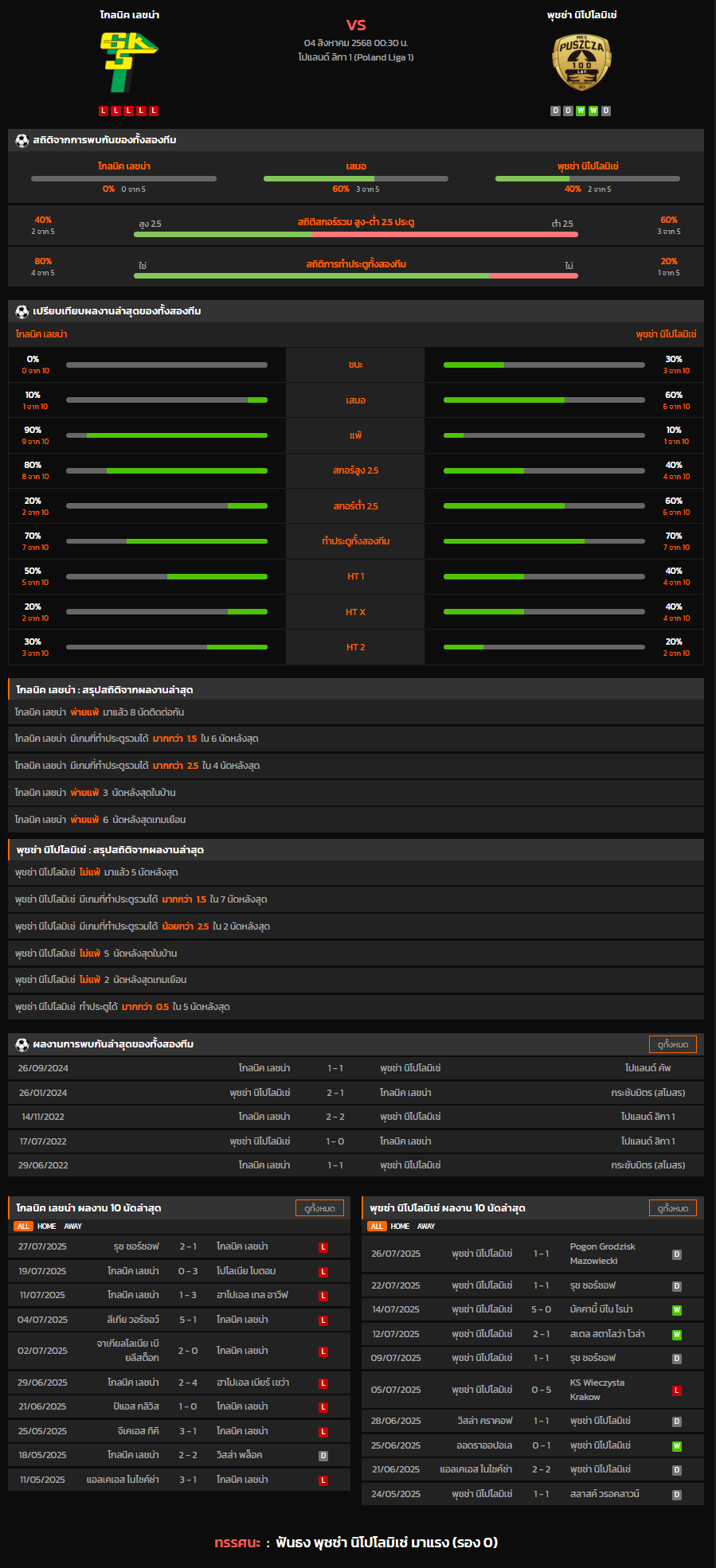Click the Górnik Łęczna team logo
The height and width of the screenshot is (1568, 716).
129,62
